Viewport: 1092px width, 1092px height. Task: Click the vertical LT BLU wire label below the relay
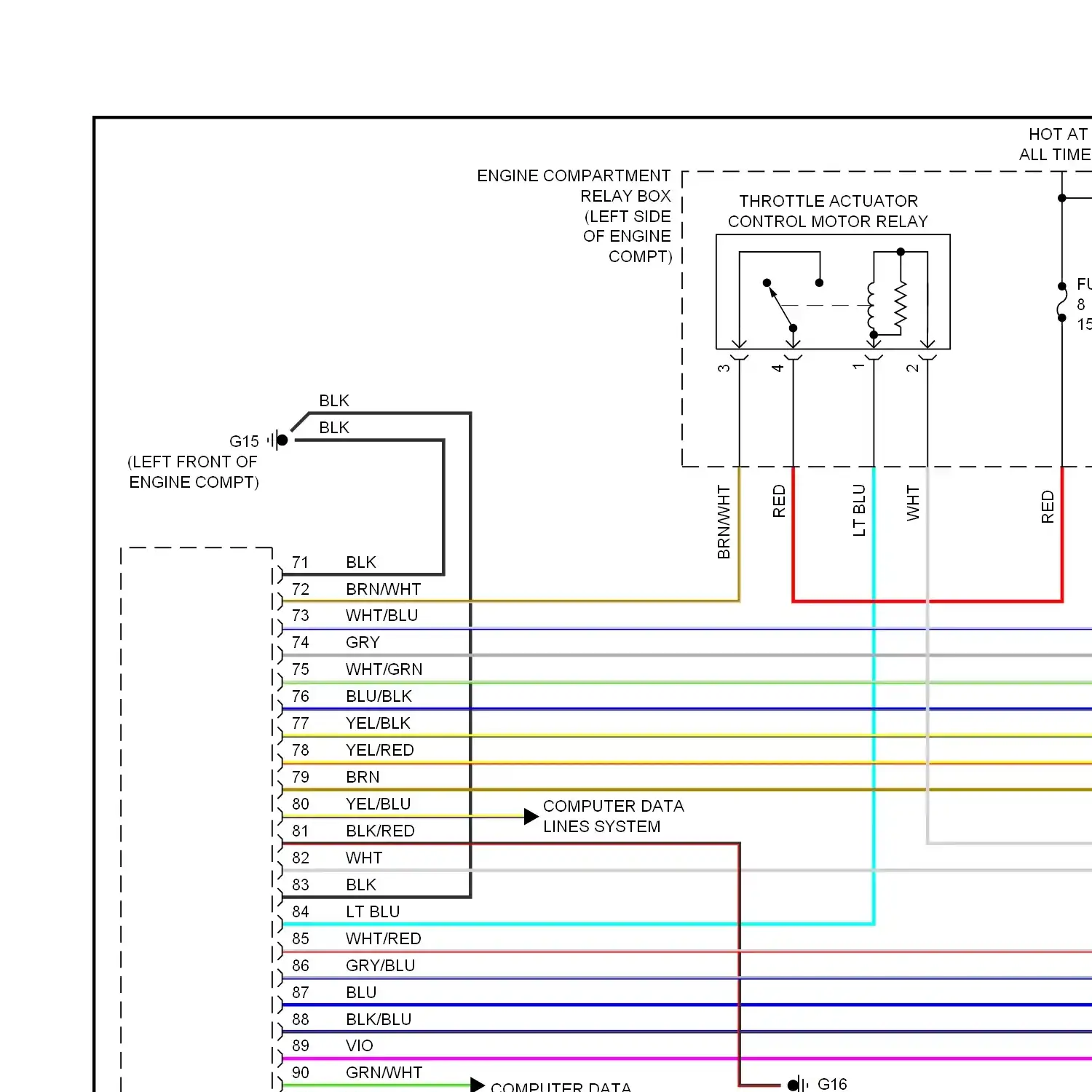tap(859, 510)
